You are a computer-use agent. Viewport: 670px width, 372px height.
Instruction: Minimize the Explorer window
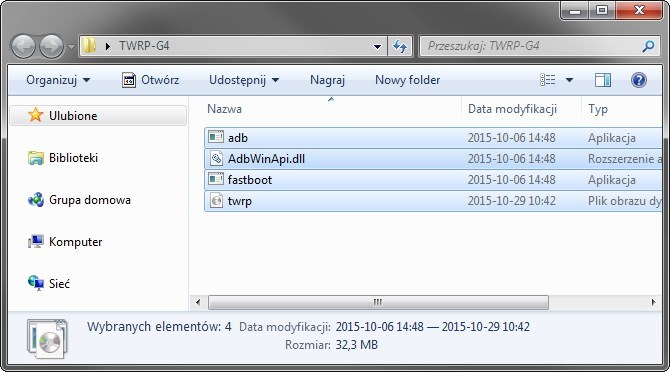(x=575, y=10)
